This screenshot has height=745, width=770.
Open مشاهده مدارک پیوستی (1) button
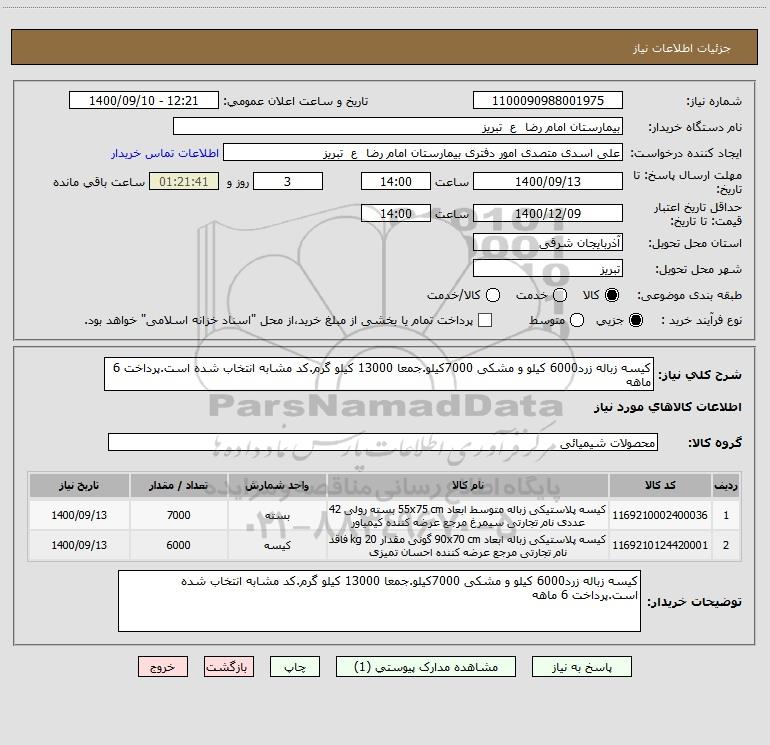pyautogui.click(x=426, y=667)
